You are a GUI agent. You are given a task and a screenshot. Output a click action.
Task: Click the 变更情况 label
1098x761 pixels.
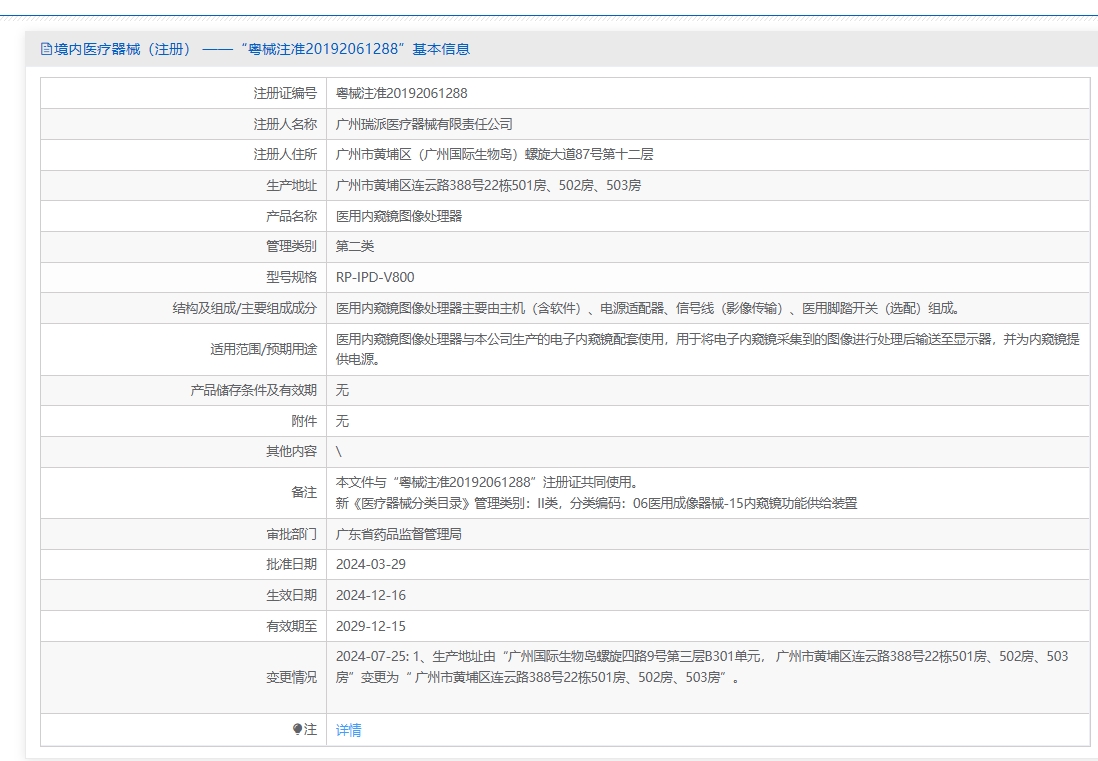coord(291,677)
